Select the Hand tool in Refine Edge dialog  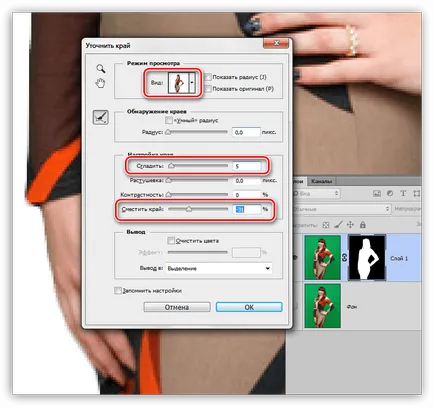(100, 83)
